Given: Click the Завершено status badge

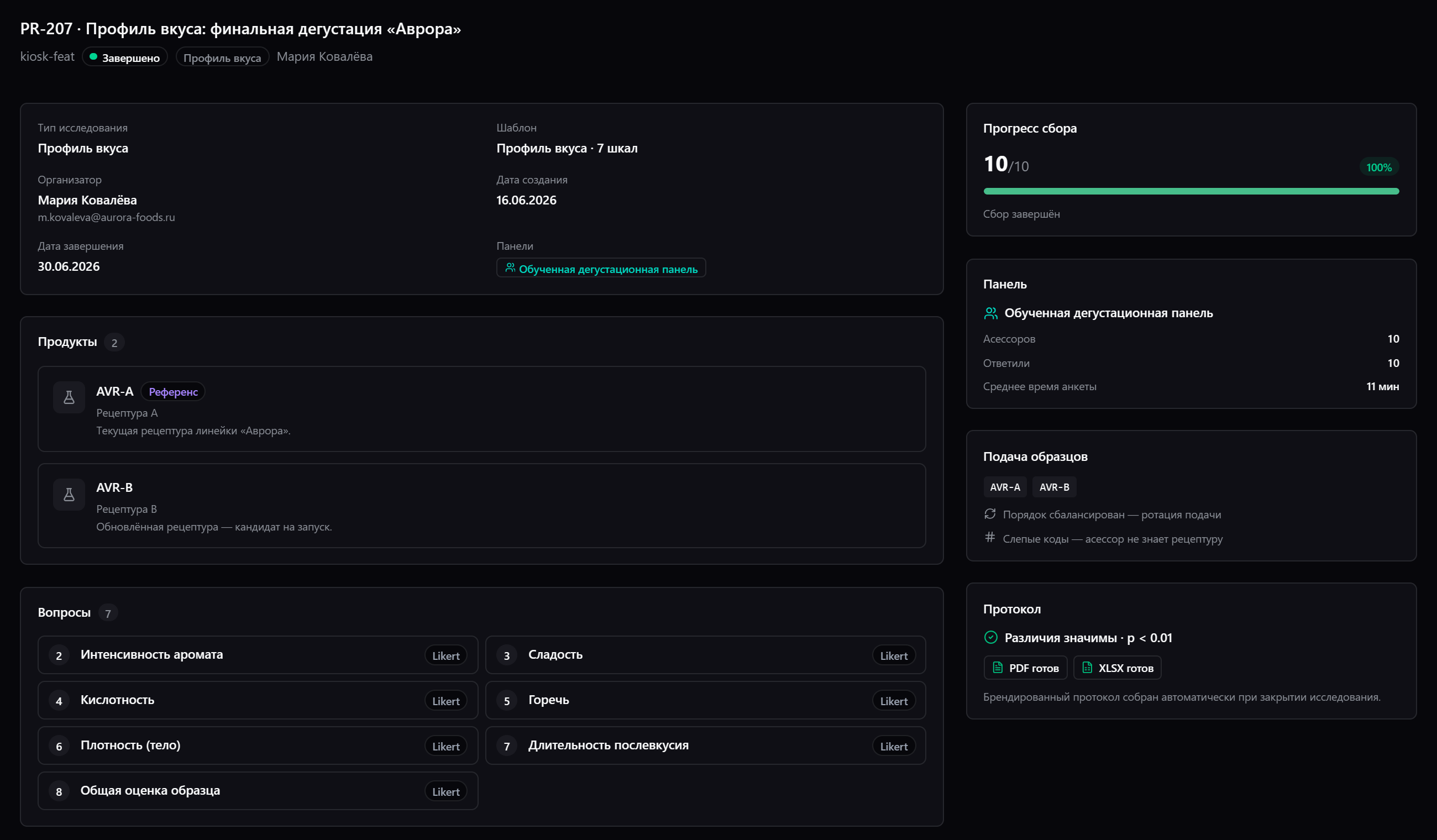Looking at the screenshot, I should (125, 57).
